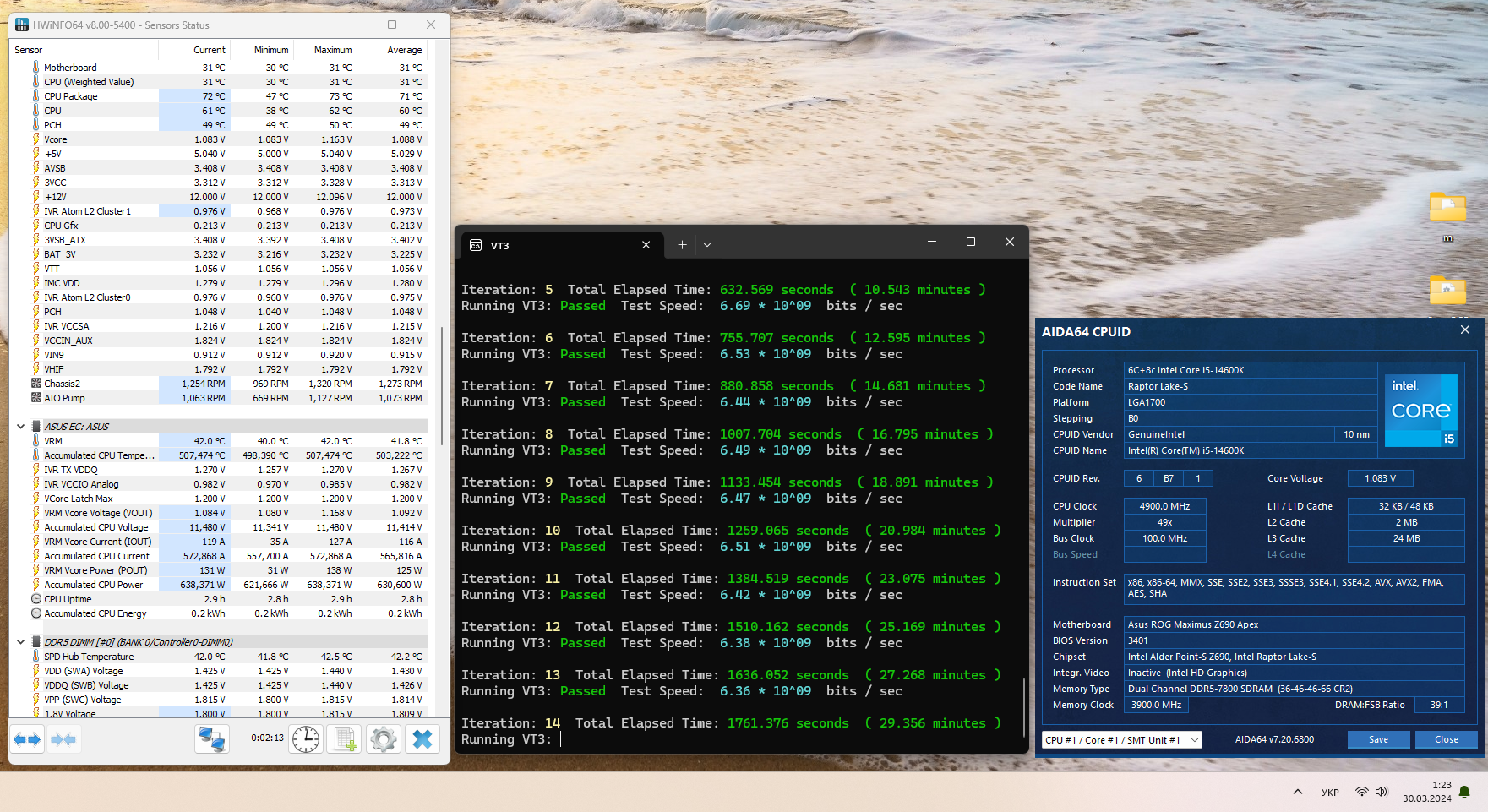
Task: Click the Intel Core i5 badge in AIDA64
Action: pos(1421,411)
